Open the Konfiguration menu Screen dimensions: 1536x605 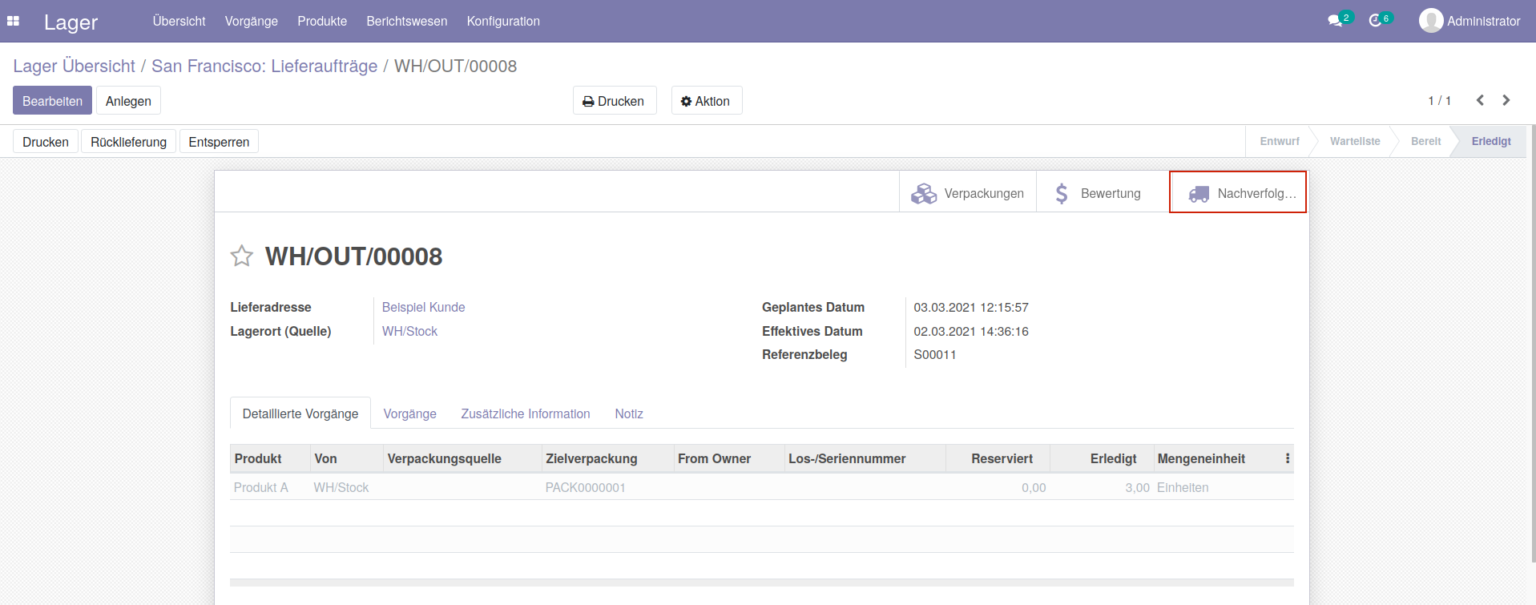click(x=503, y=20)
